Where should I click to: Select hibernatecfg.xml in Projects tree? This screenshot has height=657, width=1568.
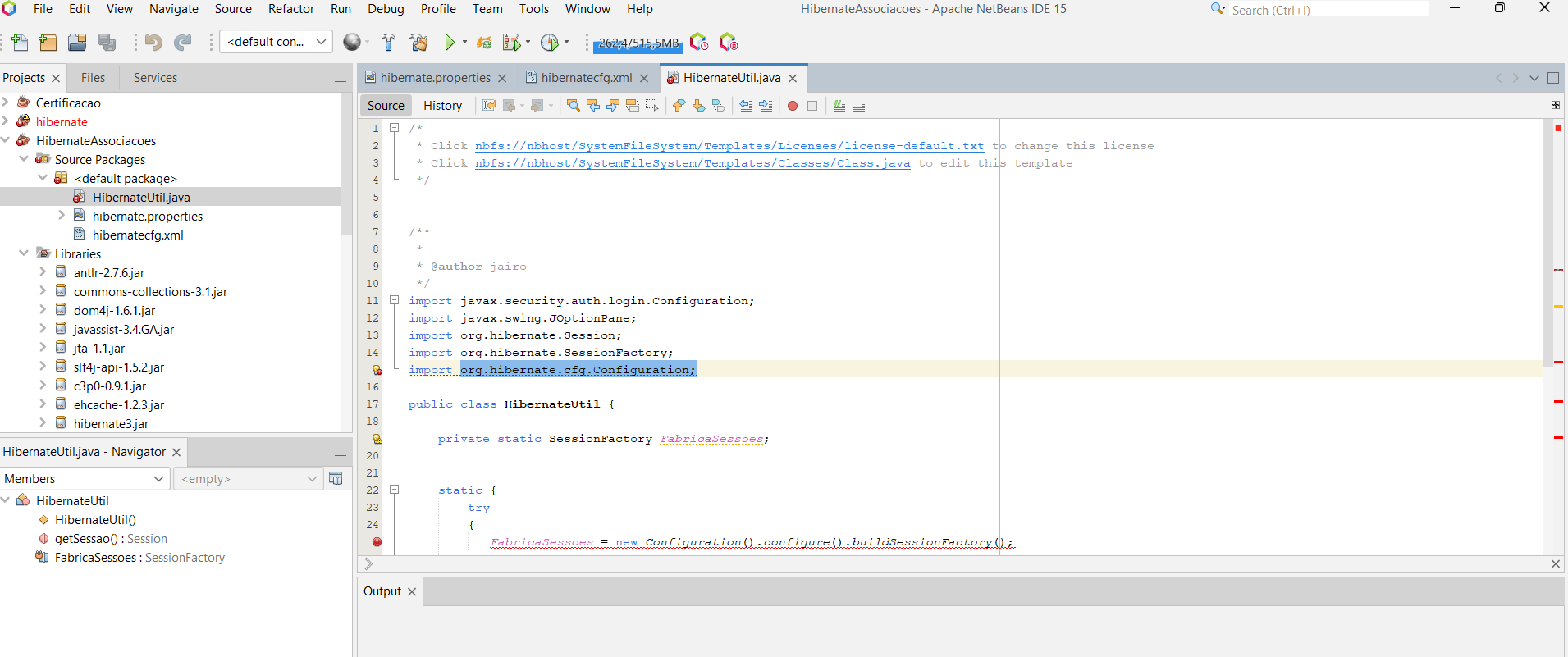click(138, 235)
